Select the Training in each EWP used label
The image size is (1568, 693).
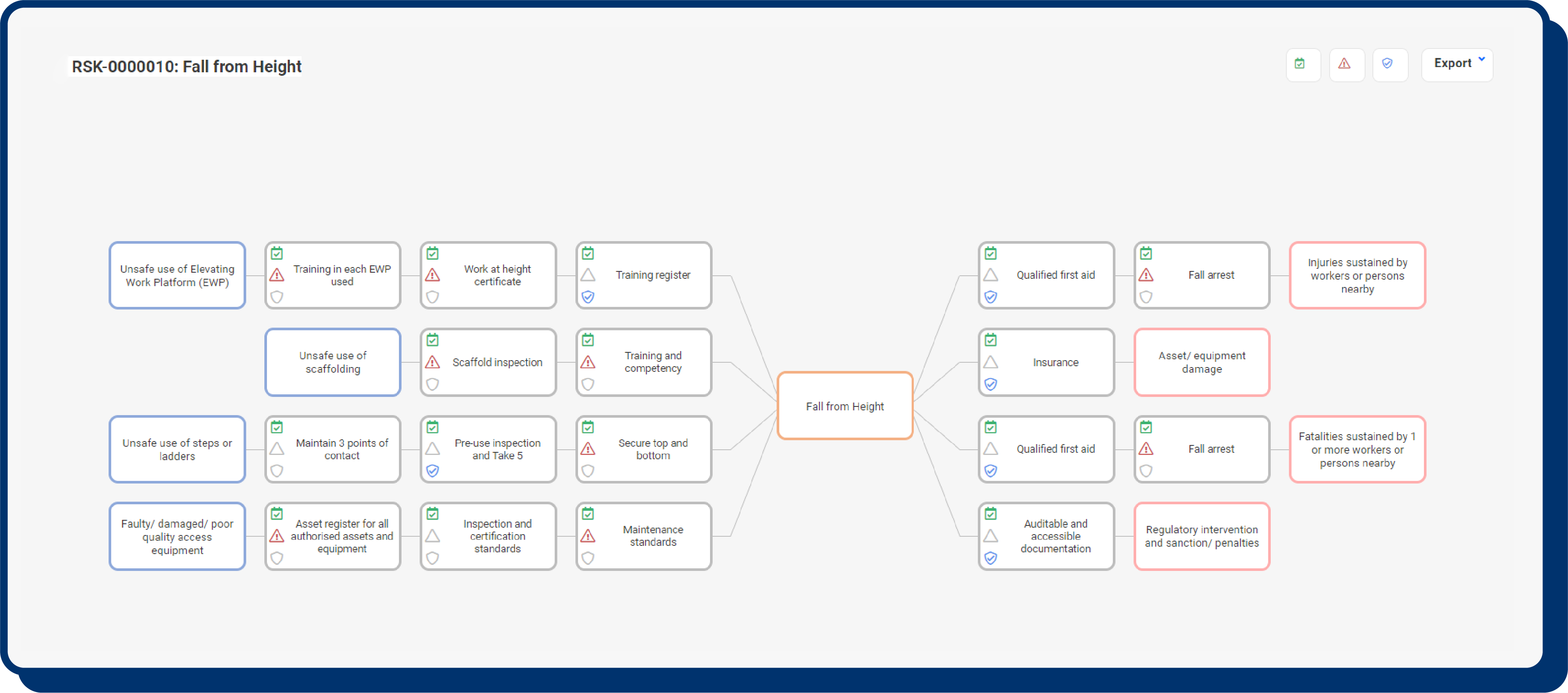342,275
